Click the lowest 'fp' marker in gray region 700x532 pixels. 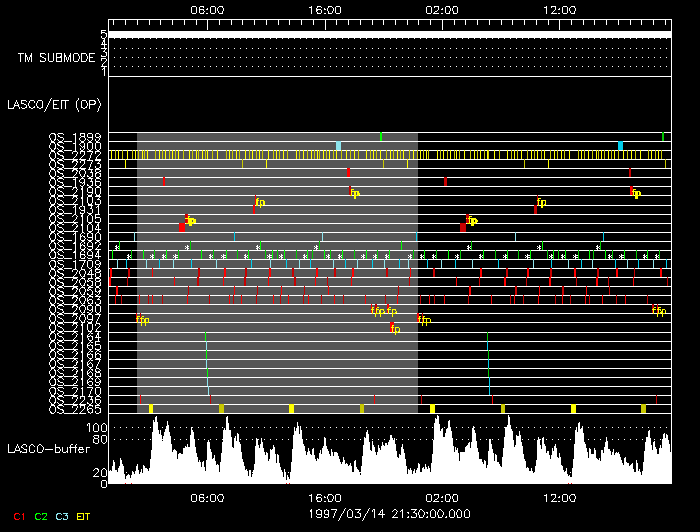394,329
